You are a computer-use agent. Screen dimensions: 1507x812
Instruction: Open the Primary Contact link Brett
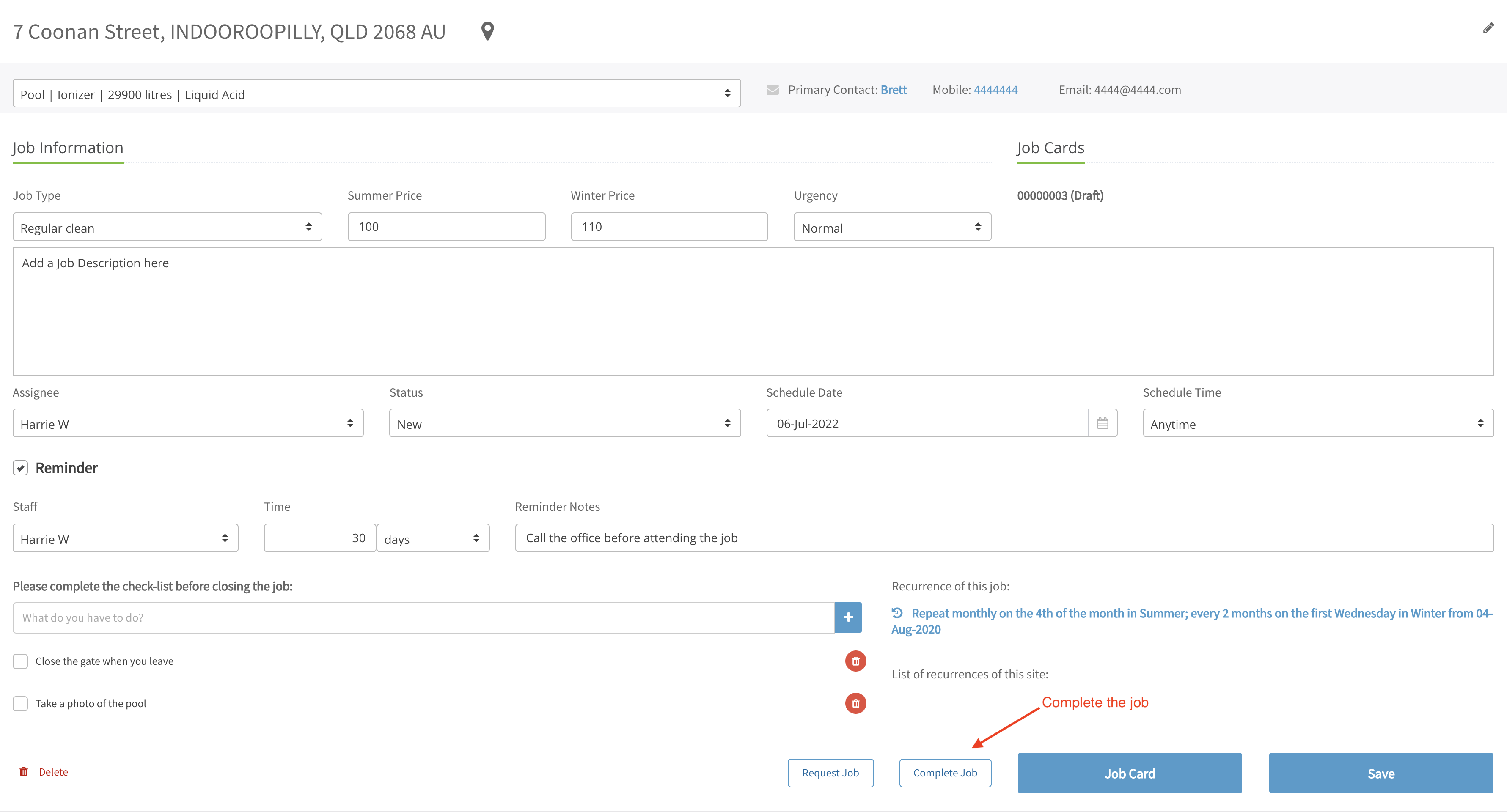point(893,90)
